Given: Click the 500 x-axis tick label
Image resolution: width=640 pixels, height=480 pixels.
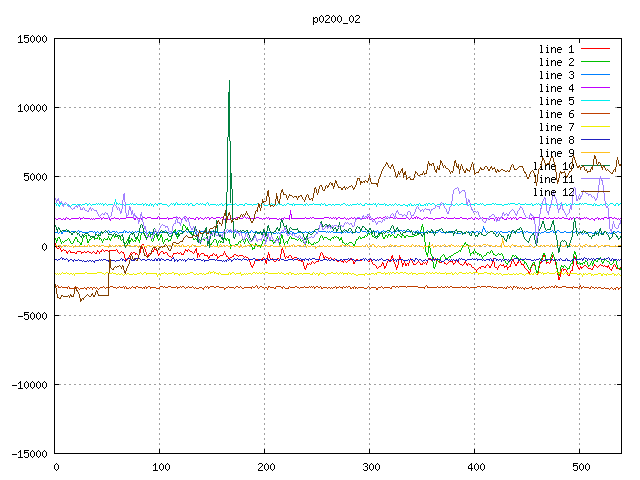Looking at the screenshot, I should pyautogui.click(x=580, y=467).
